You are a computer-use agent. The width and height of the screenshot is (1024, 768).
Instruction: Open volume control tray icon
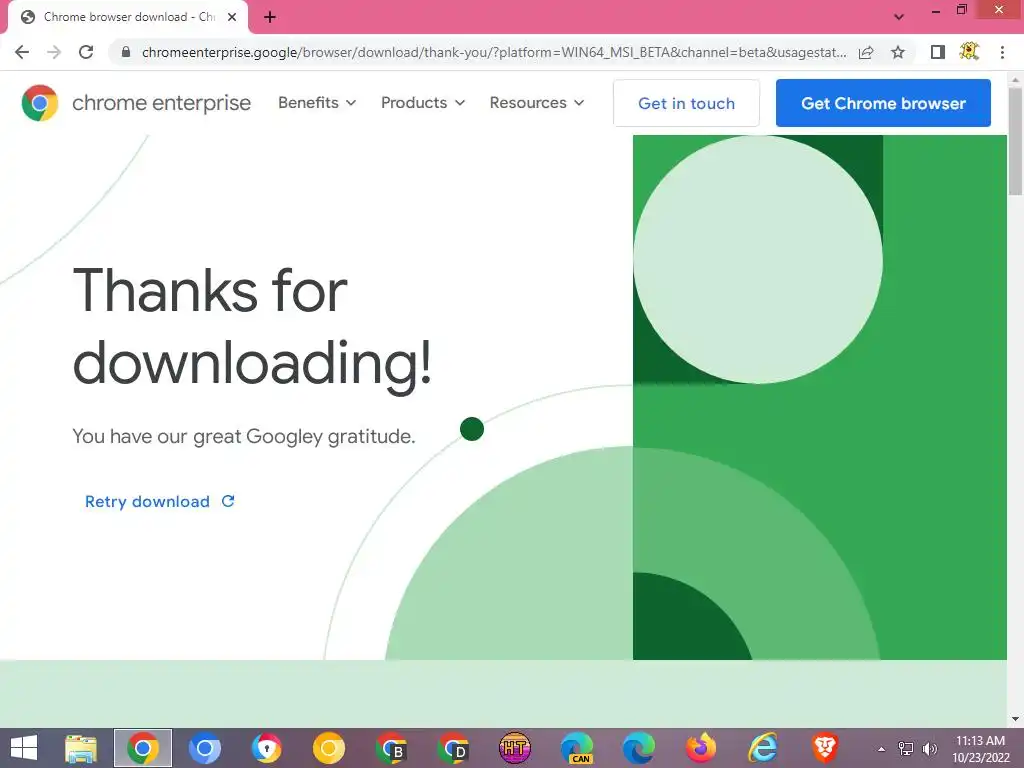[x=929, y=749]
